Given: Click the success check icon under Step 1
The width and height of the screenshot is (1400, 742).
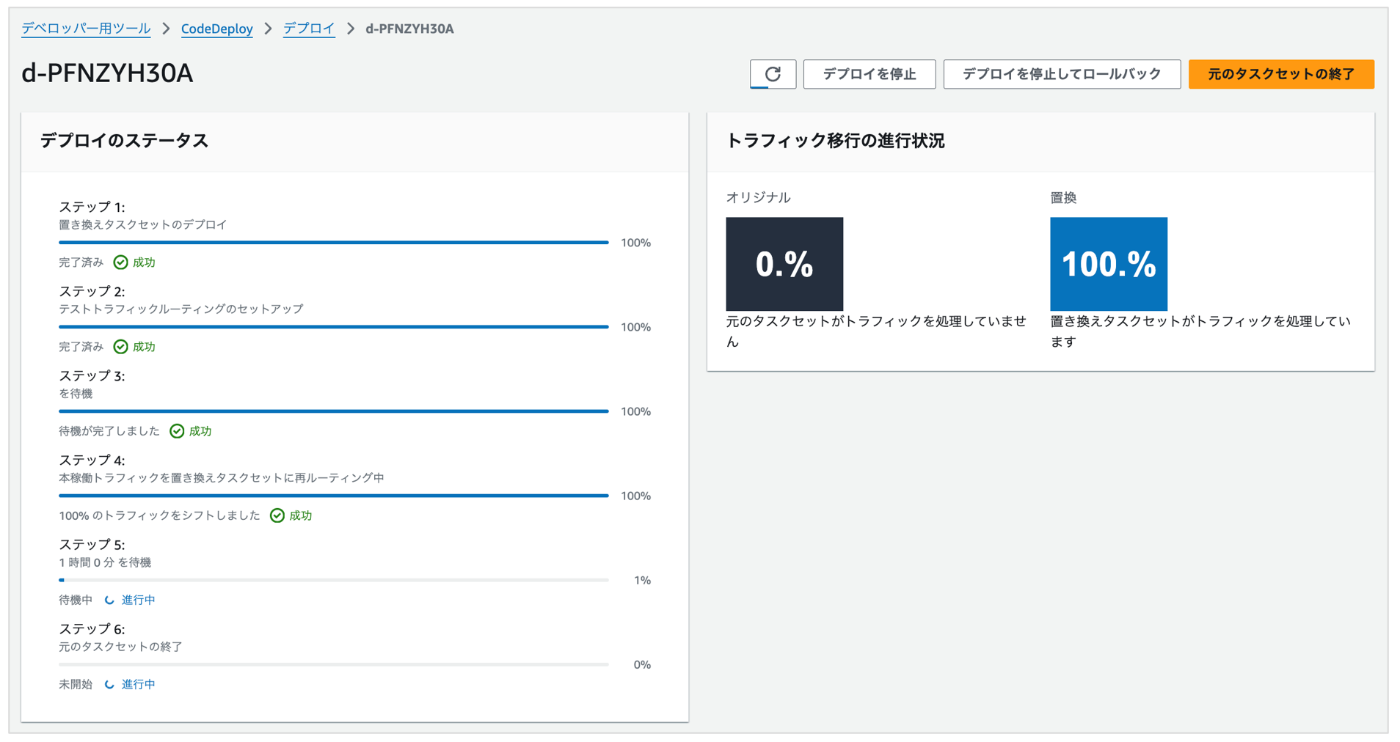Looking at the screenshot, I should pos(121,263).
